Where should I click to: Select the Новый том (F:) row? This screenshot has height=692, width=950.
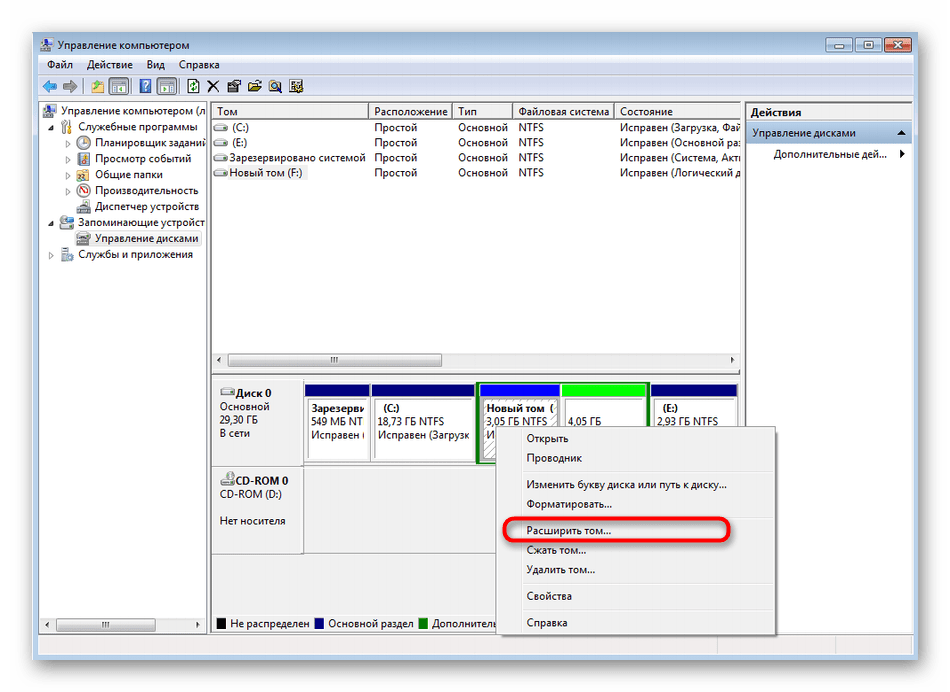[x=265, y=173]
